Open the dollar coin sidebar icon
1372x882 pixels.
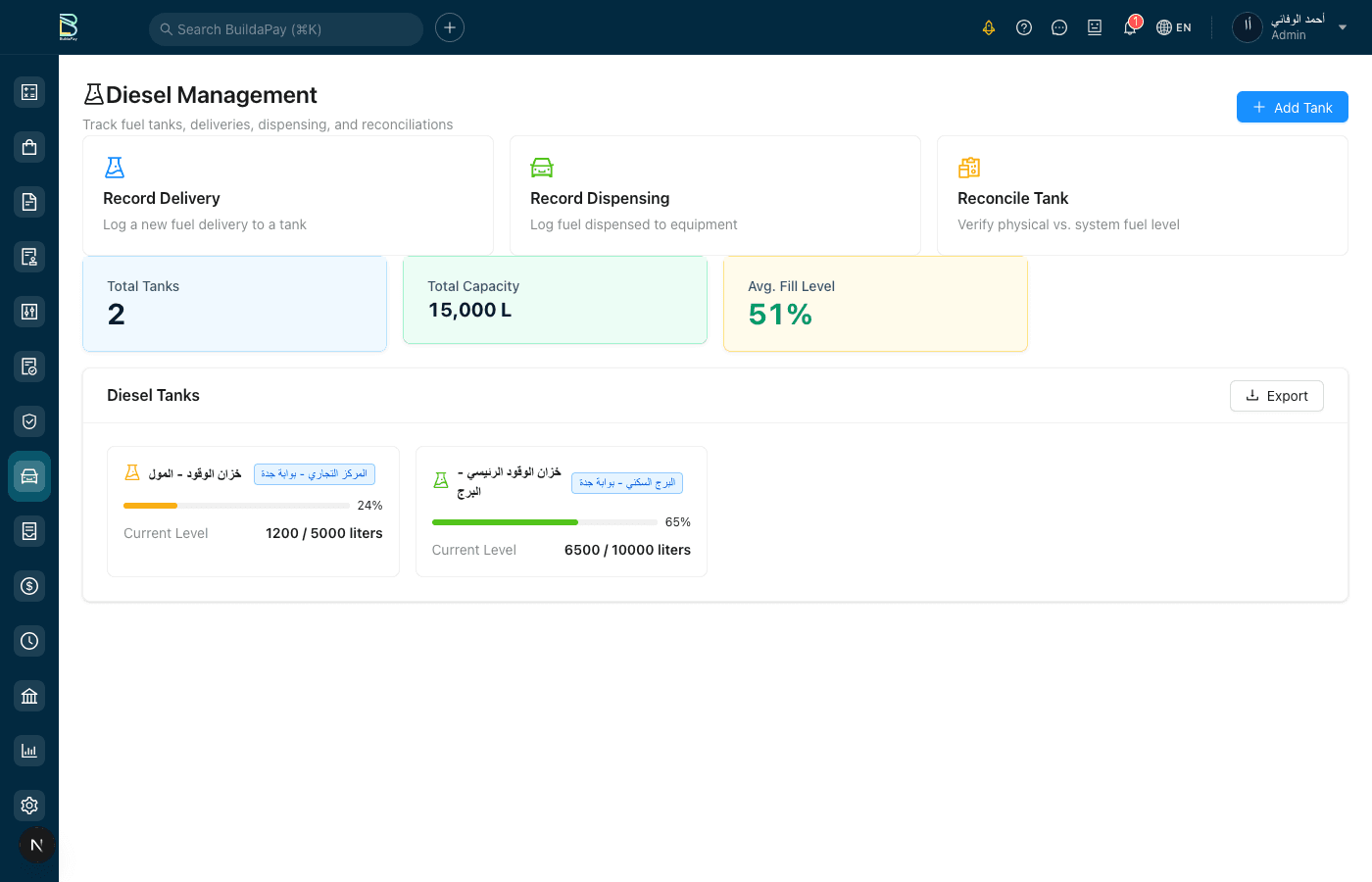[x=29, y=586]
